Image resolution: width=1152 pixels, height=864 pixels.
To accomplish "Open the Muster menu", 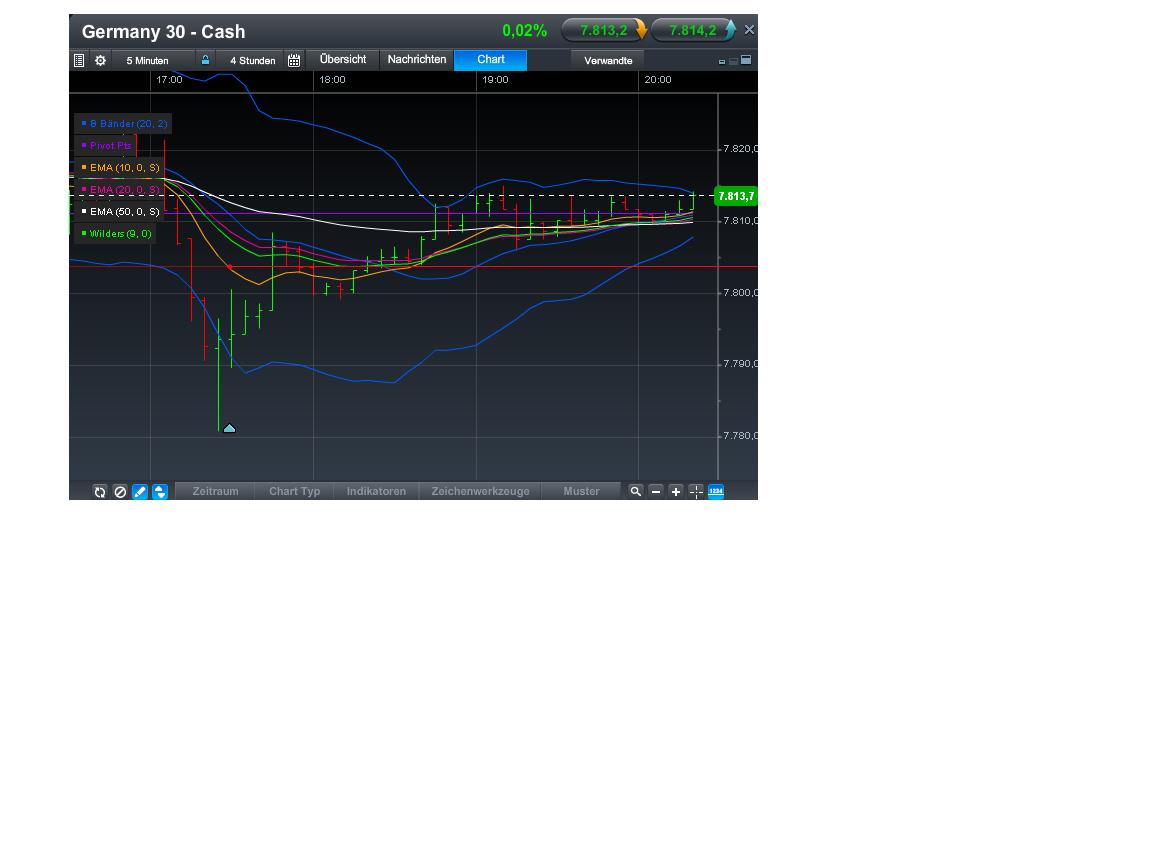I will 581,491.
